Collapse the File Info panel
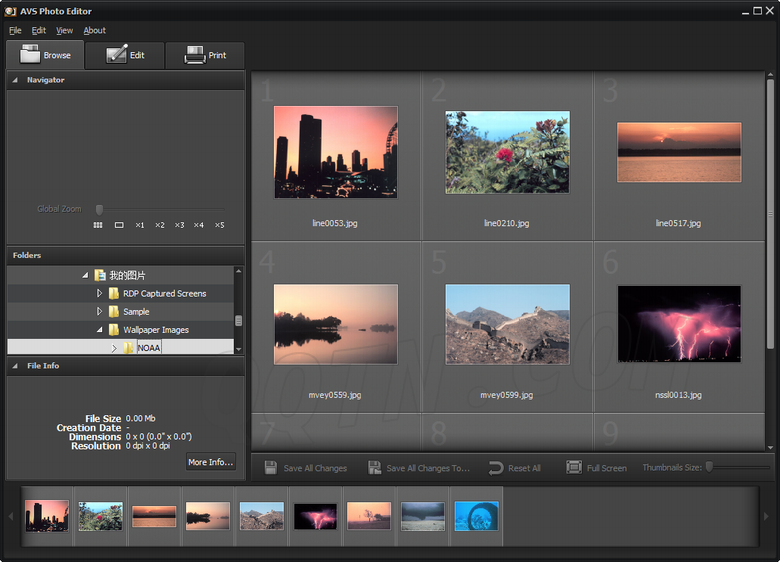780x562 pixels. [x=15, y=366]
